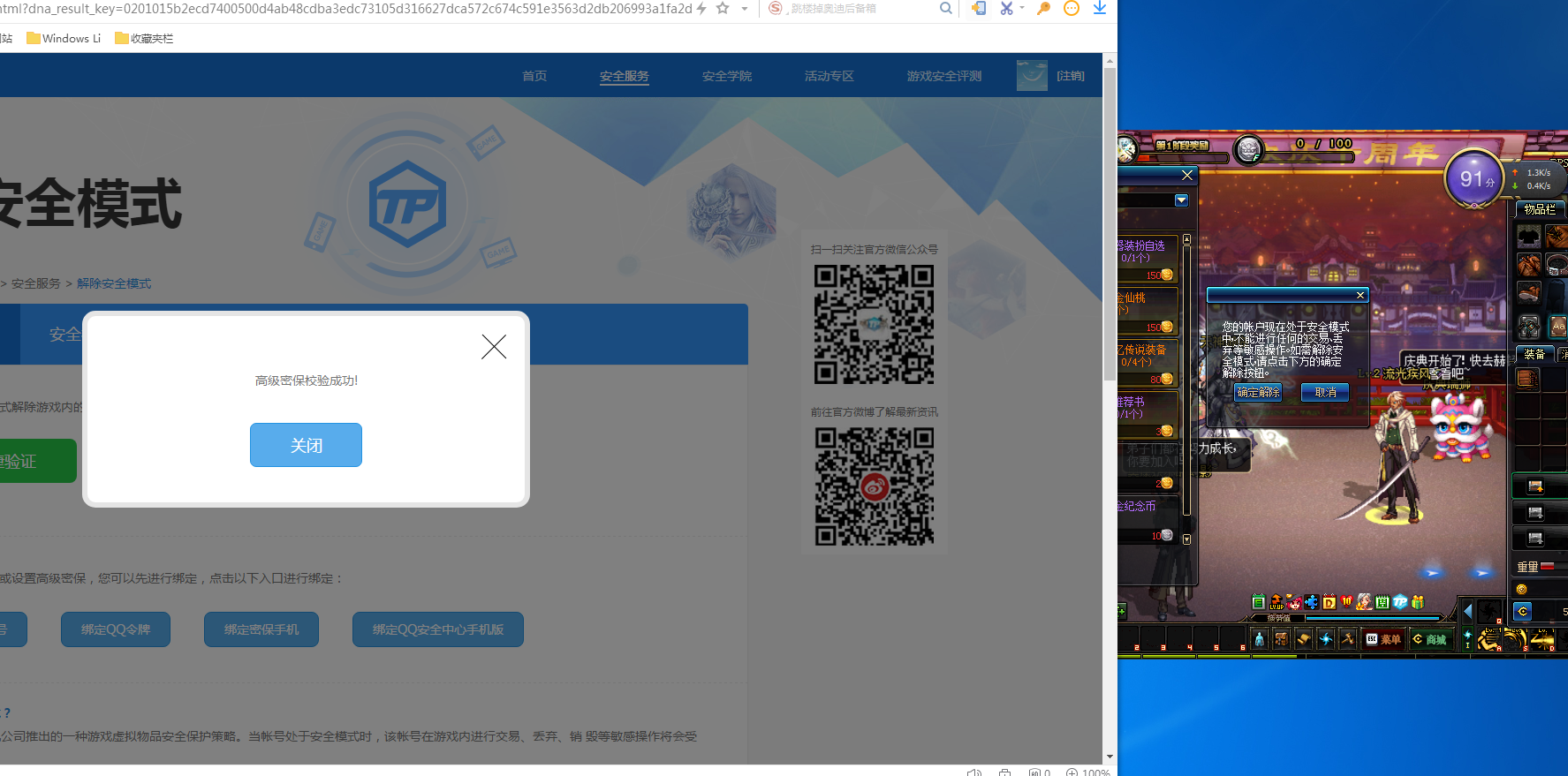
Task: Open the 安全服务 nav item
Action: 625,76
